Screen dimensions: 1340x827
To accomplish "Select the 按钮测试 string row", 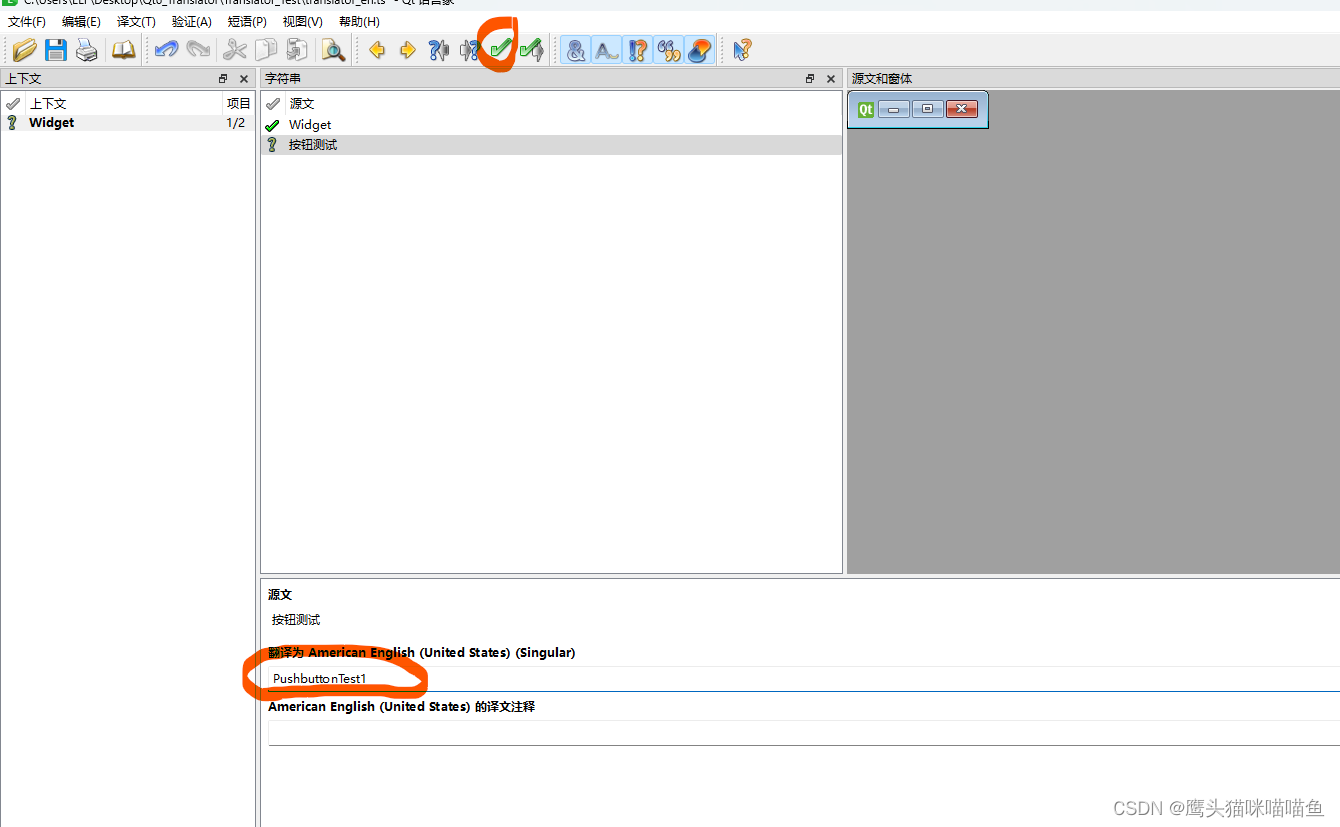I will click(x=551, y=145).
